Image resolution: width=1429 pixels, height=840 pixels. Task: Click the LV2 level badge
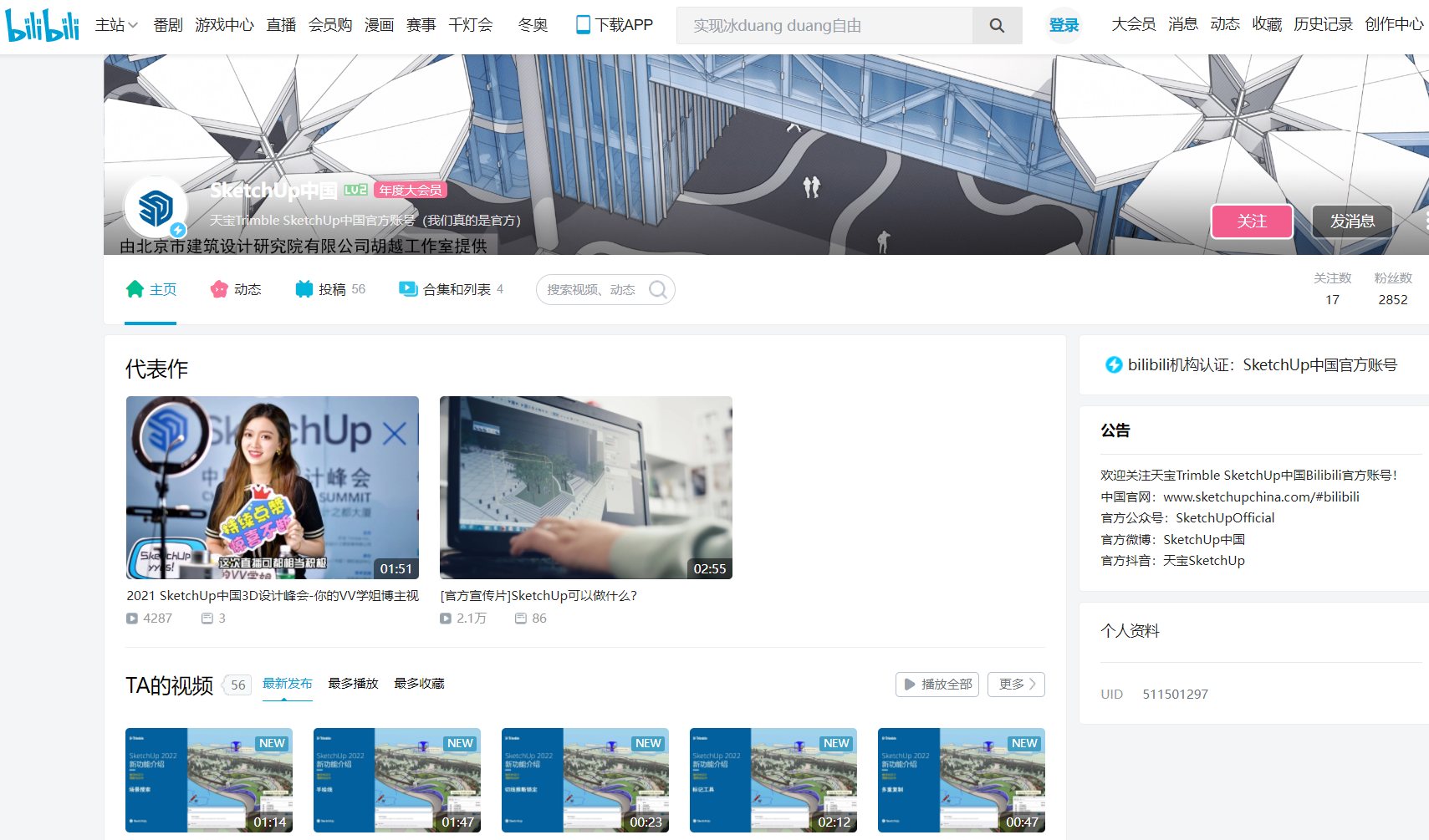(x=355, y=190)
